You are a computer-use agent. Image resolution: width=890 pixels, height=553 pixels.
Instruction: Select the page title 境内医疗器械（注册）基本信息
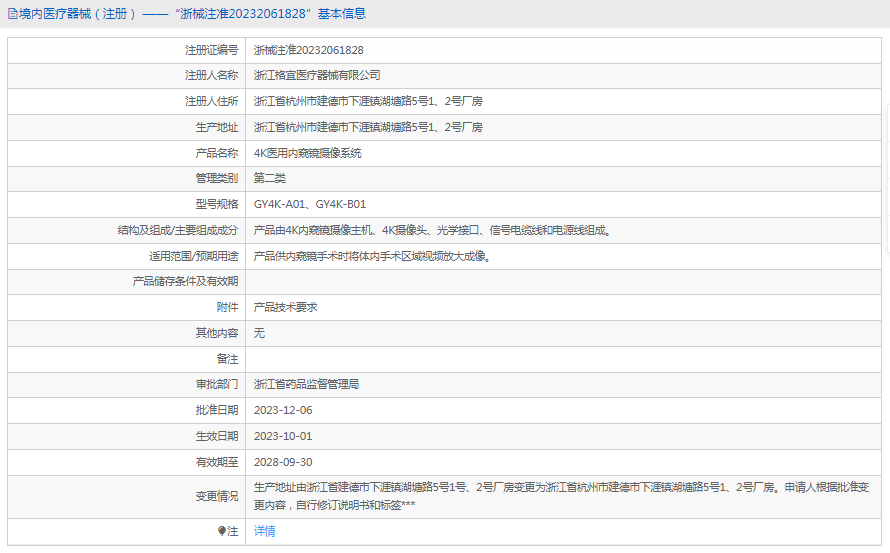coord(187,14)
